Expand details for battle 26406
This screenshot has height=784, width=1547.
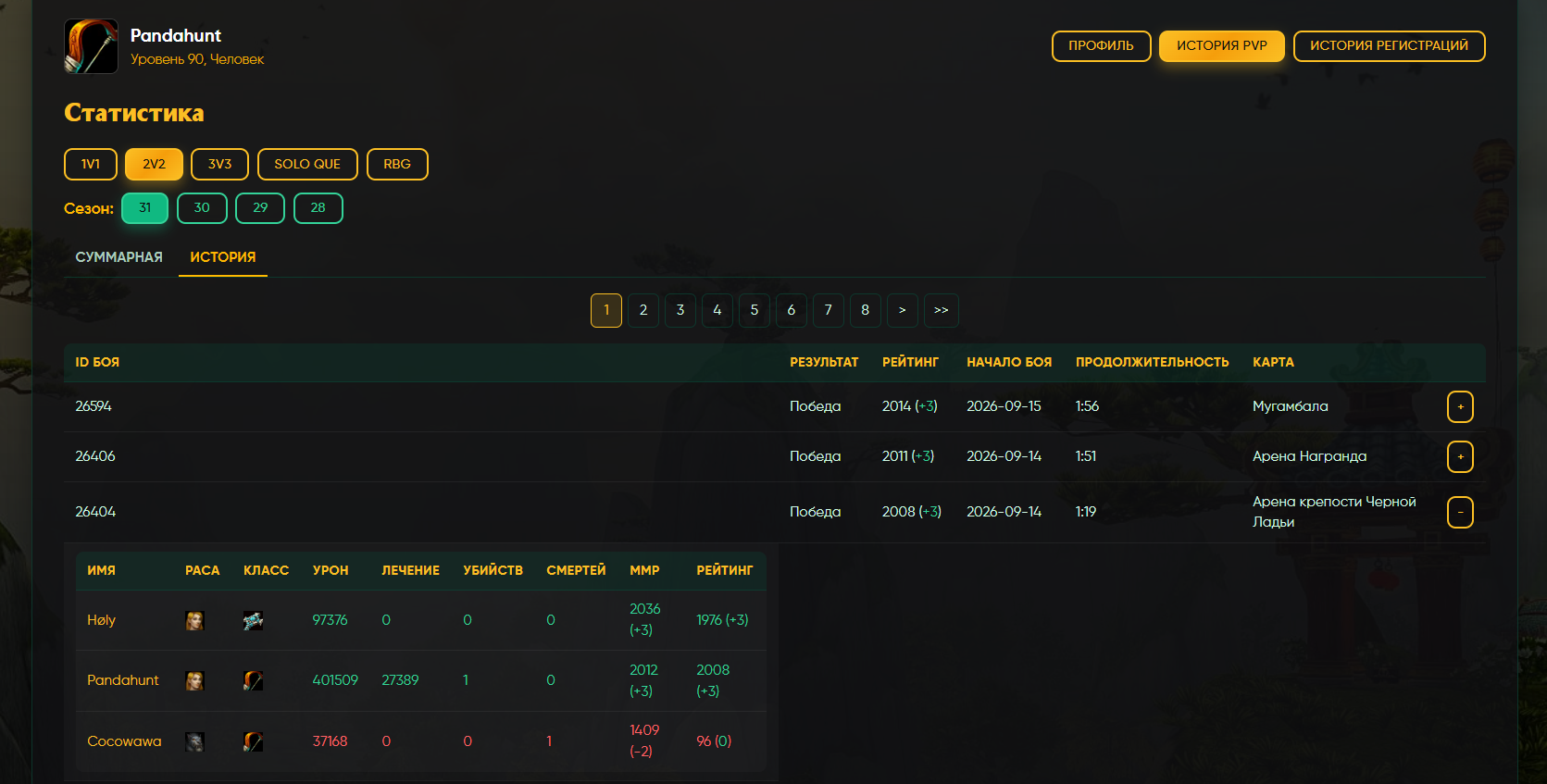click(x=1460, y=456)
